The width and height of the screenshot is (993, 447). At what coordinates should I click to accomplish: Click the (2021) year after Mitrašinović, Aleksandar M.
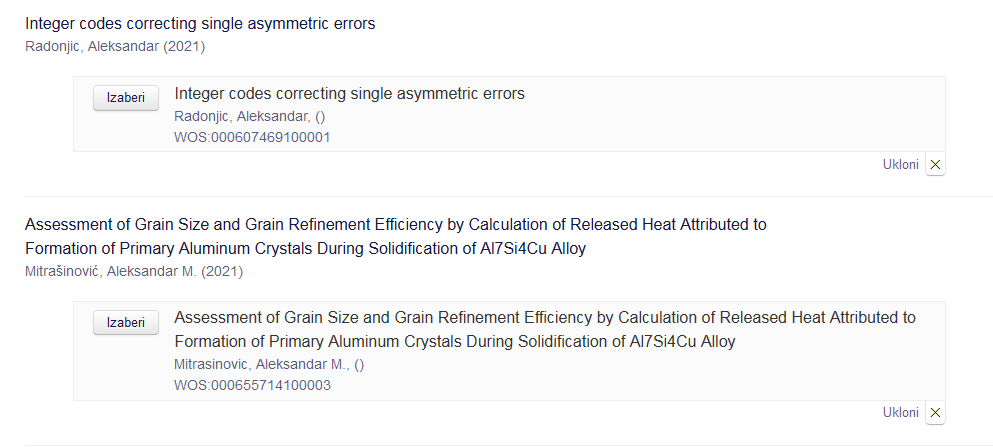[222, 271]
